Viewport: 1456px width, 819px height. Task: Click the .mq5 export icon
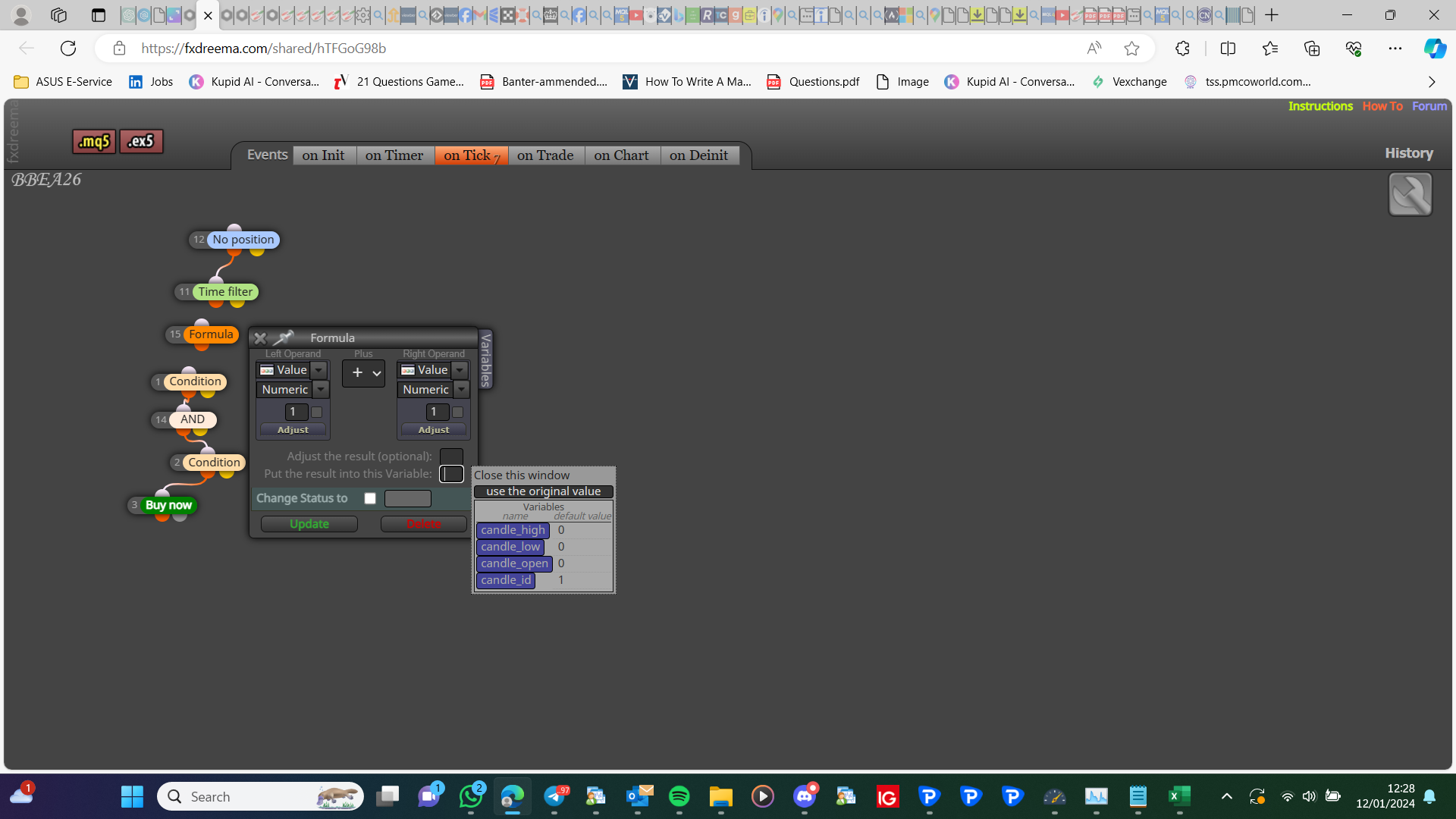click(94, 141)
